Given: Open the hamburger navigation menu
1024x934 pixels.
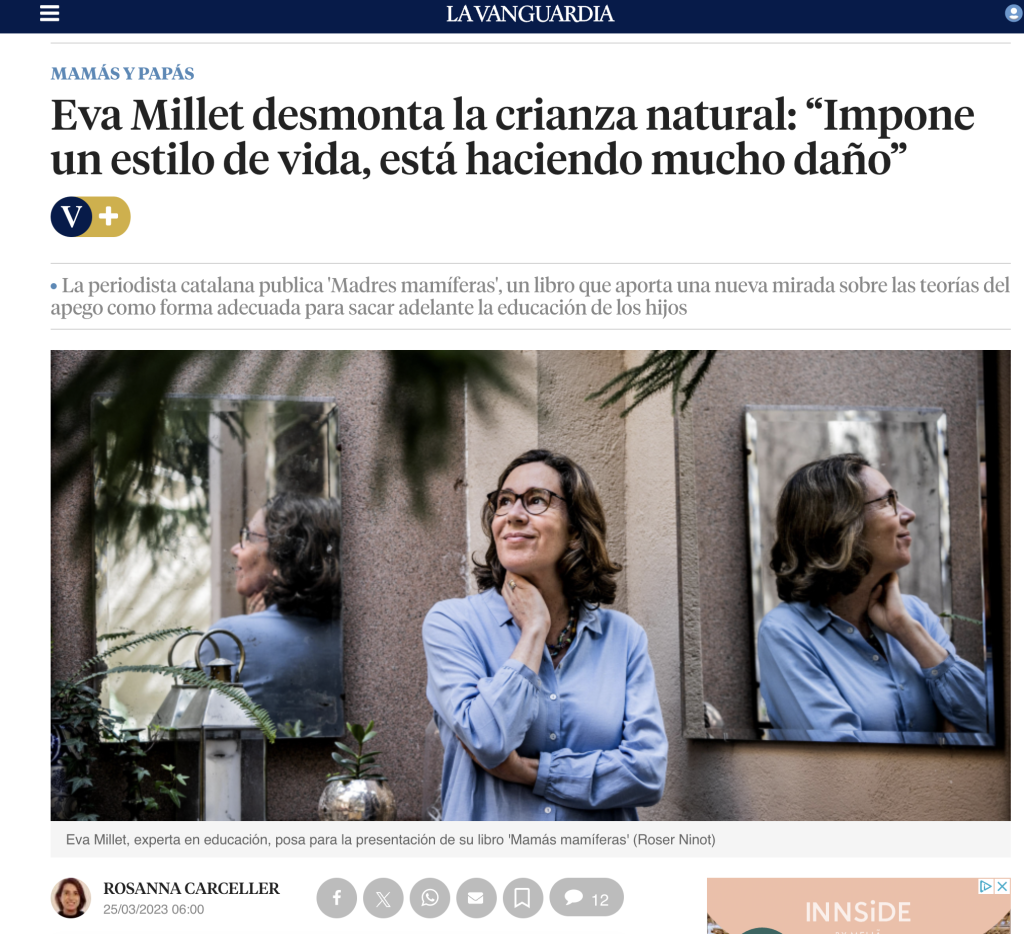Looking at the screenshot, I should pos(50,13).
